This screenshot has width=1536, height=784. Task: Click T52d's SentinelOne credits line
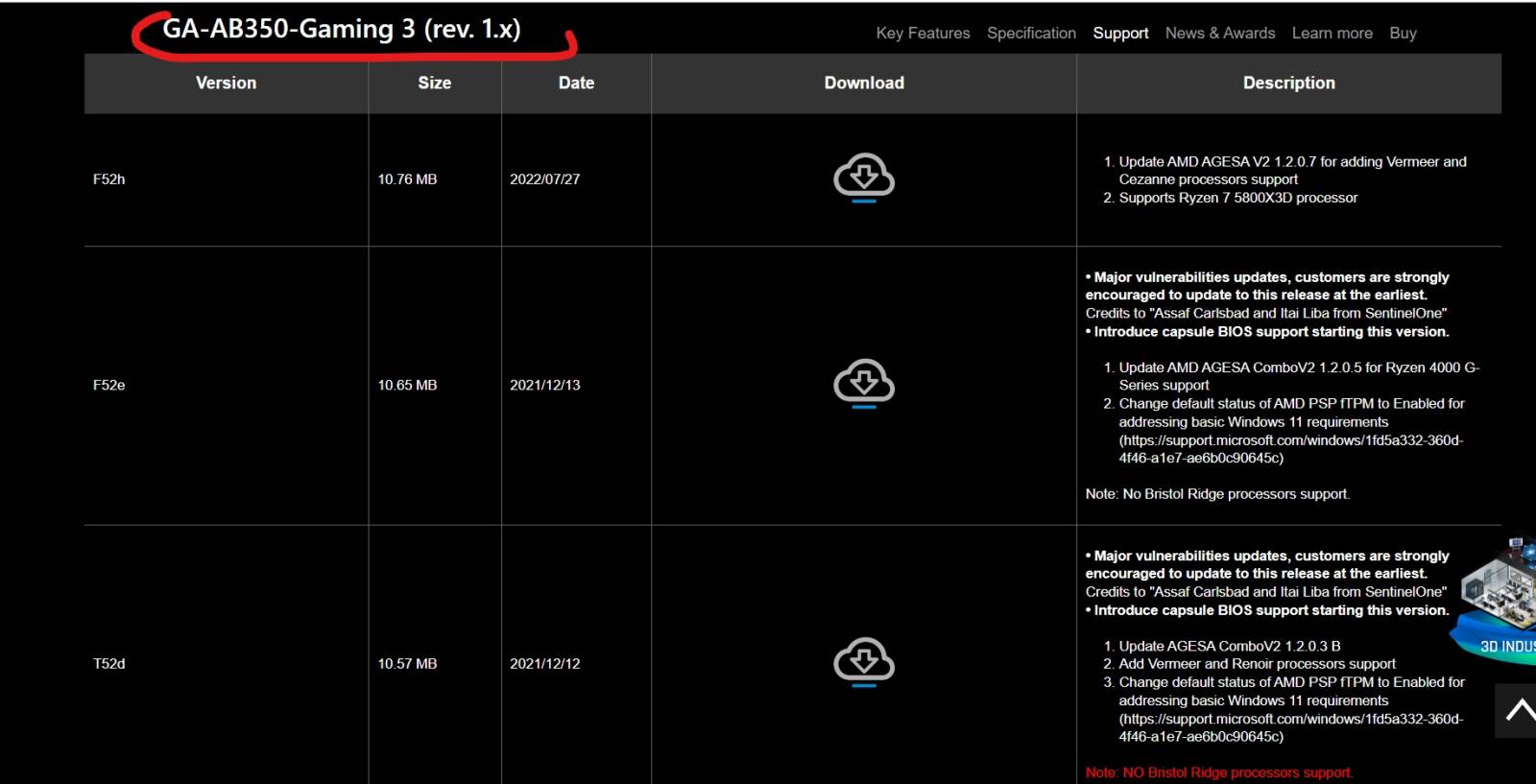click(x=1266, y=591)
